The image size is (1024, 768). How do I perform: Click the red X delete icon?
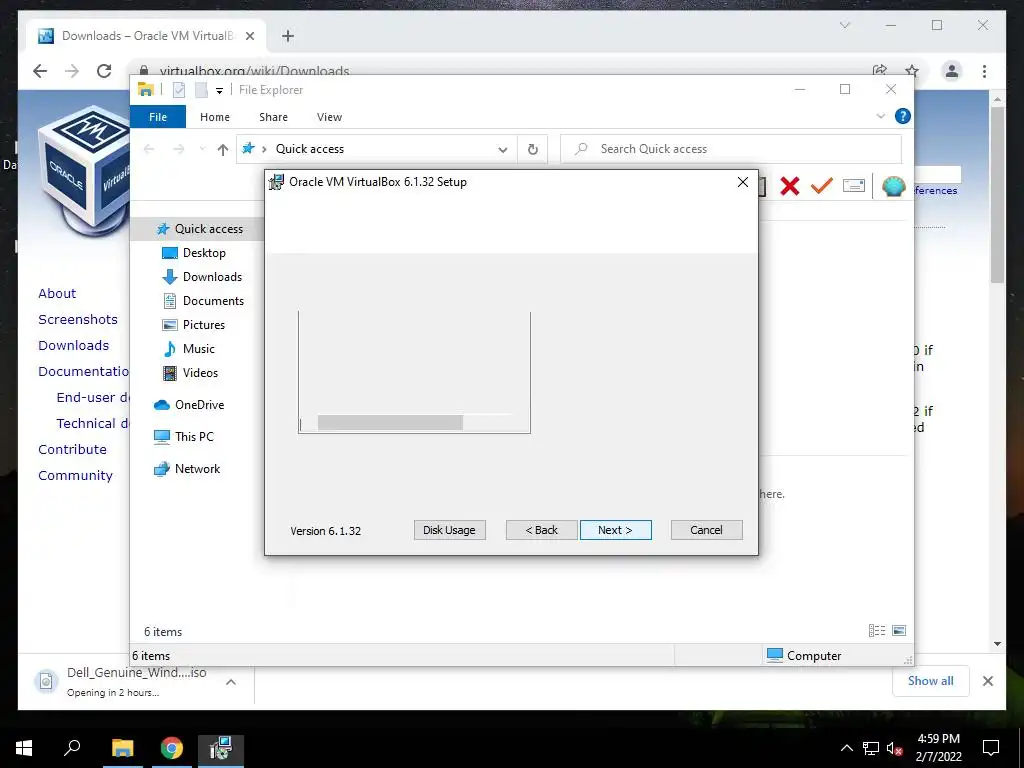(790, 186)
